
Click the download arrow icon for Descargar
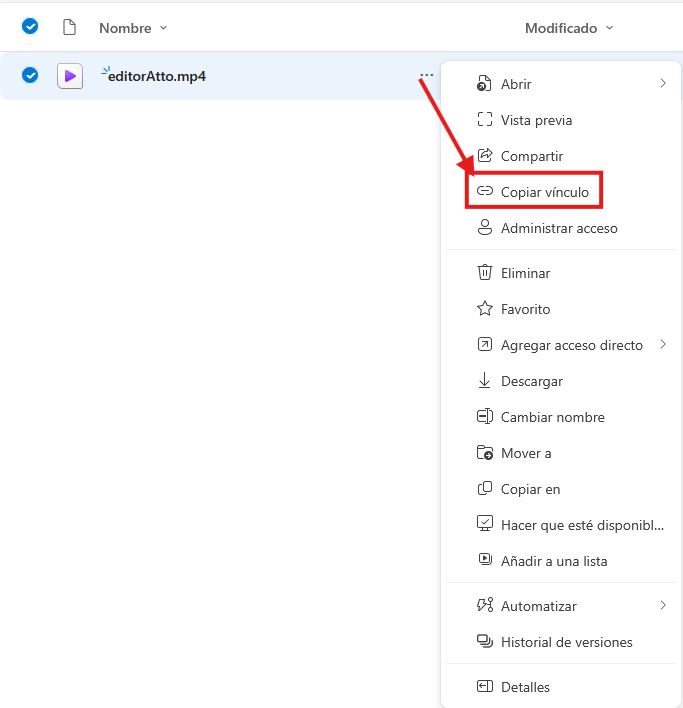(485, 381)
